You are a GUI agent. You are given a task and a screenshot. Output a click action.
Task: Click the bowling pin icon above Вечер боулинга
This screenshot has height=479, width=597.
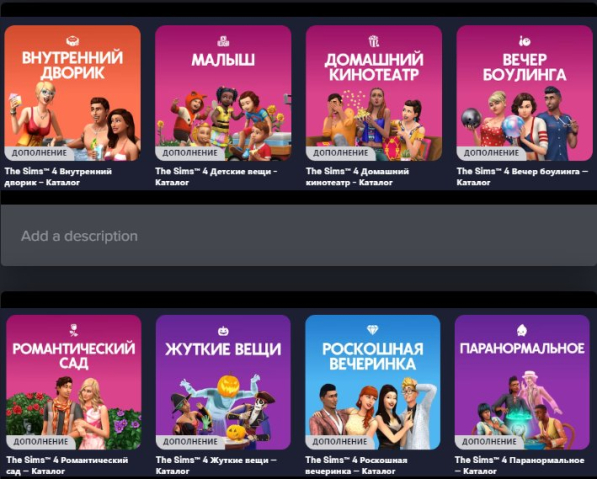(x=525, y=41)
